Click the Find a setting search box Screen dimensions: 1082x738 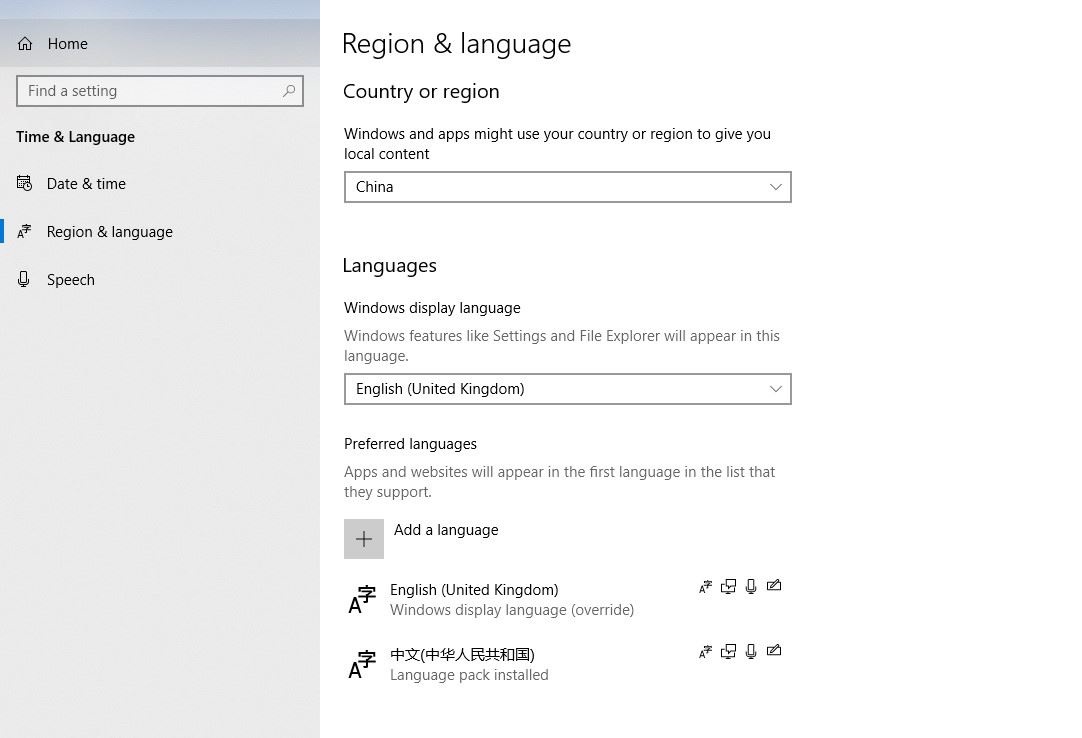[150, 91]
